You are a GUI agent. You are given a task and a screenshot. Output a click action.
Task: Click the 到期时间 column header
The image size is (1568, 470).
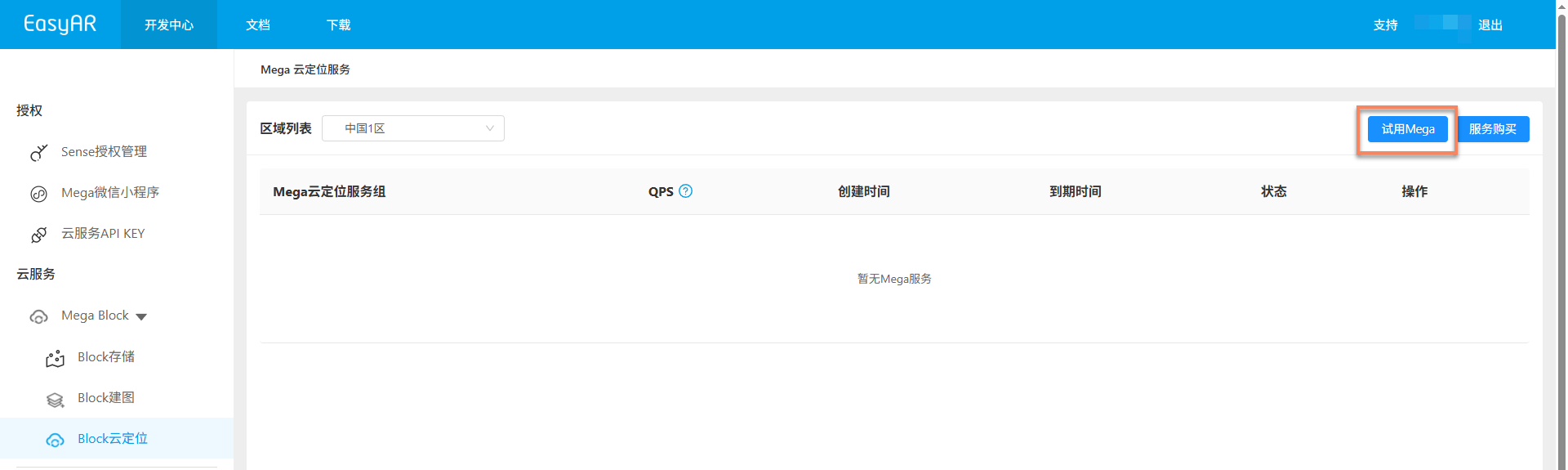click(1076, 191)
